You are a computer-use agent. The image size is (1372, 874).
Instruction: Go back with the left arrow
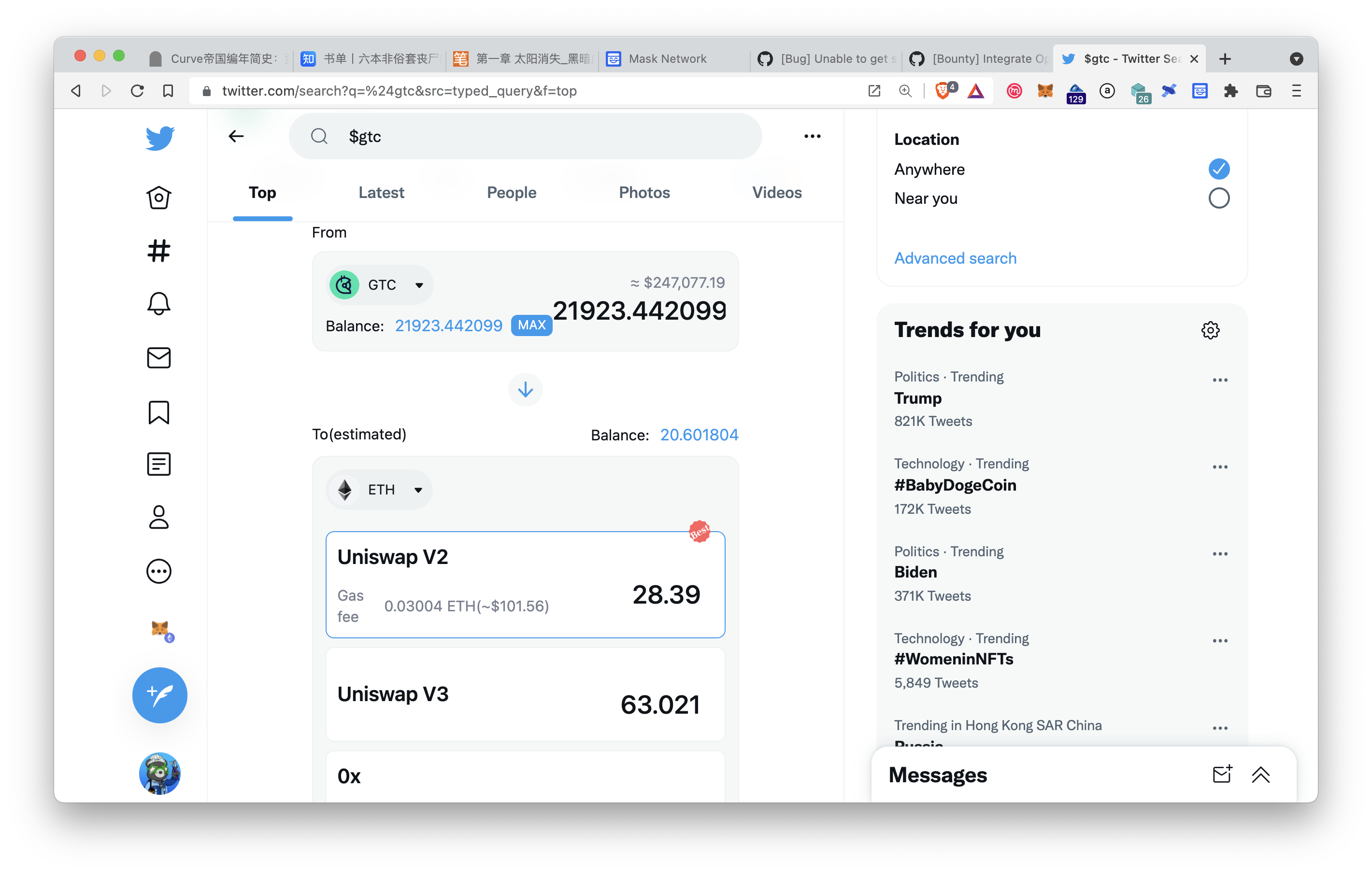tap(236, 136)
